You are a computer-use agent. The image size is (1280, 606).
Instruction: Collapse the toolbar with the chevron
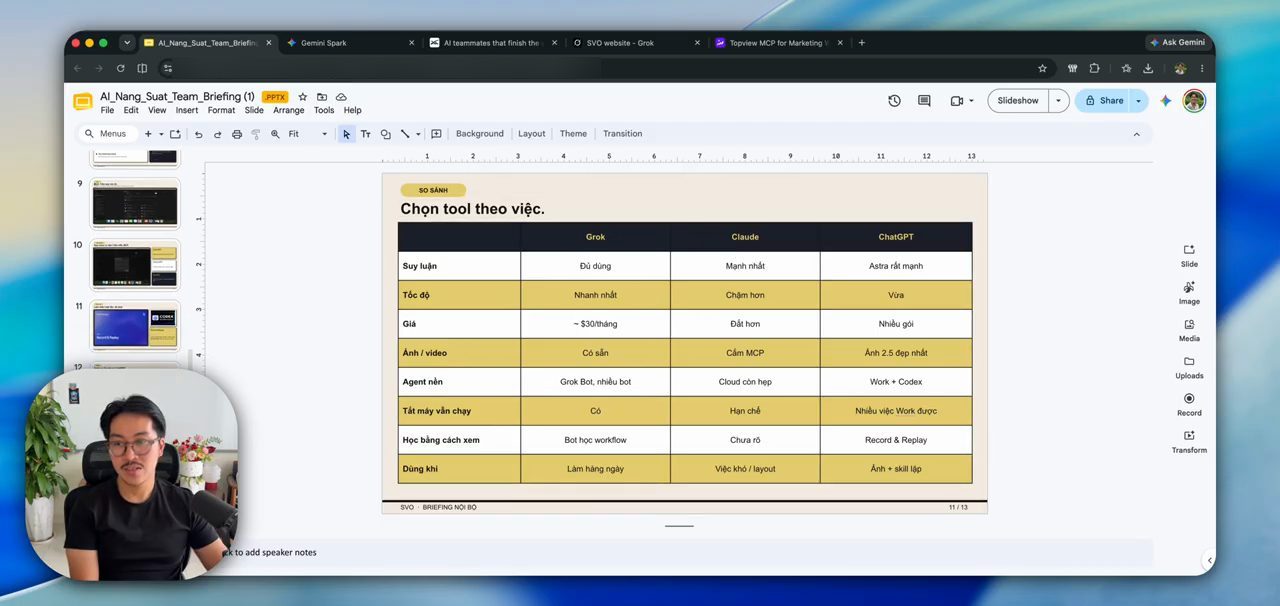tap(1136, 134)
